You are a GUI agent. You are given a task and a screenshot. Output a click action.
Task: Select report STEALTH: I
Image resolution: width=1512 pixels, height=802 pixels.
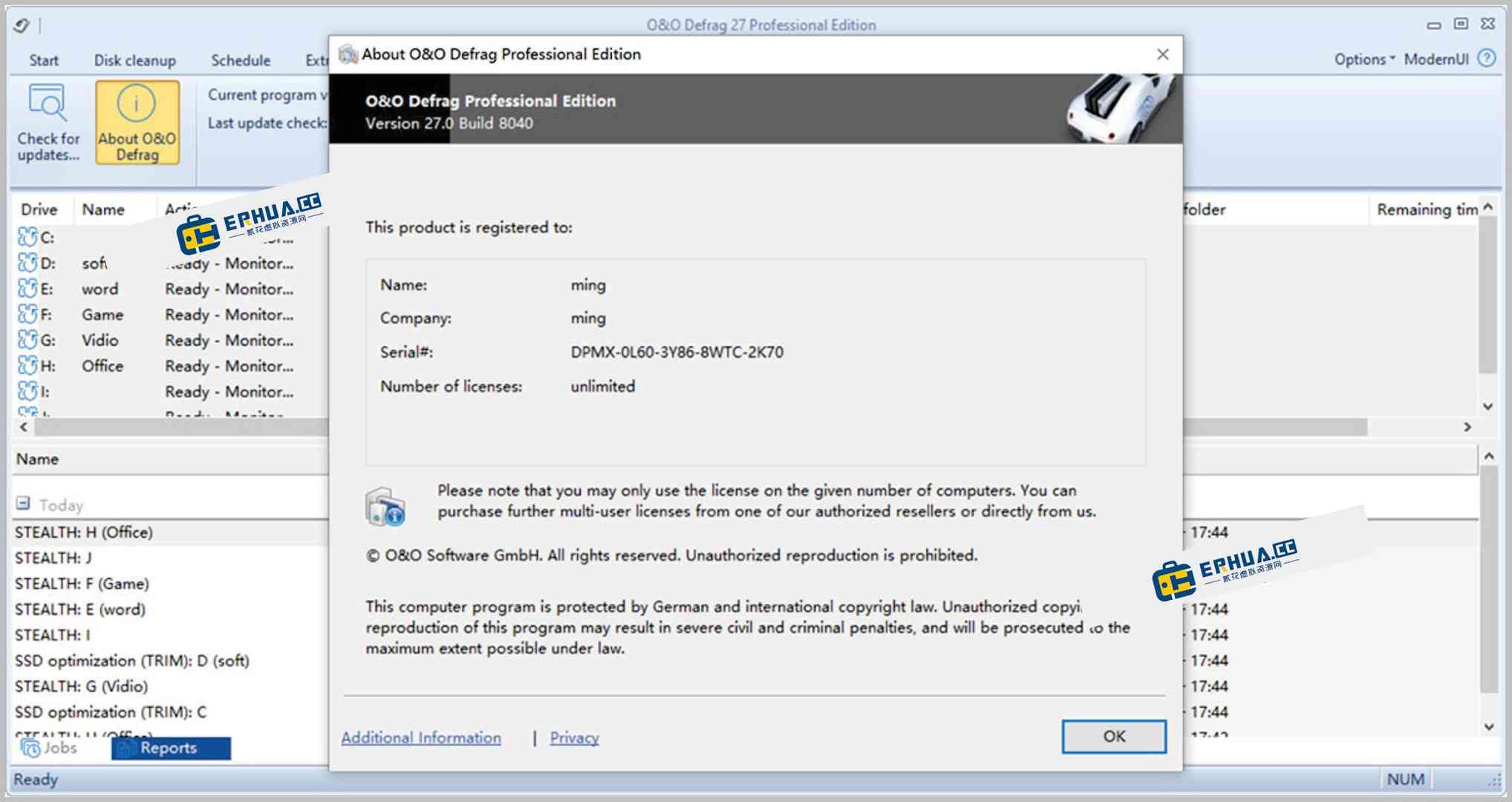53,635
